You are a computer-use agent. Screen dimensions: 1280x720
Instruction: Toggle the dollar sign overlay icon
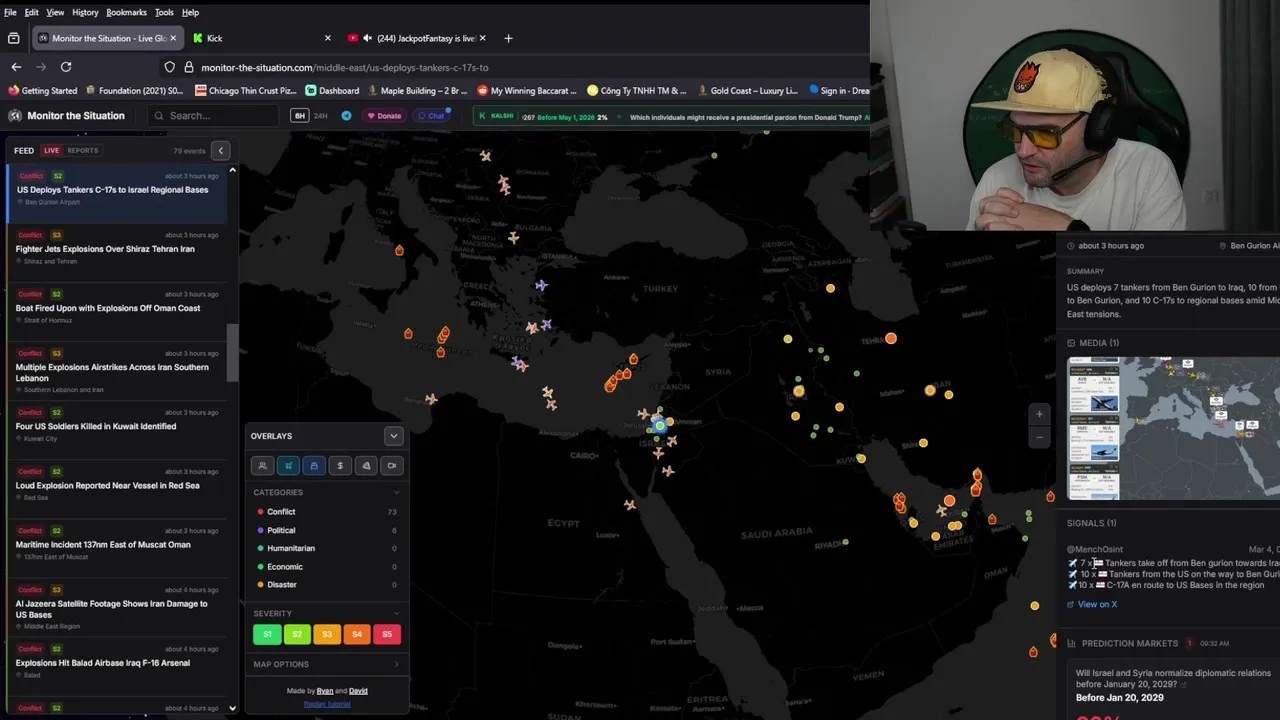click(x=340, y=466)
